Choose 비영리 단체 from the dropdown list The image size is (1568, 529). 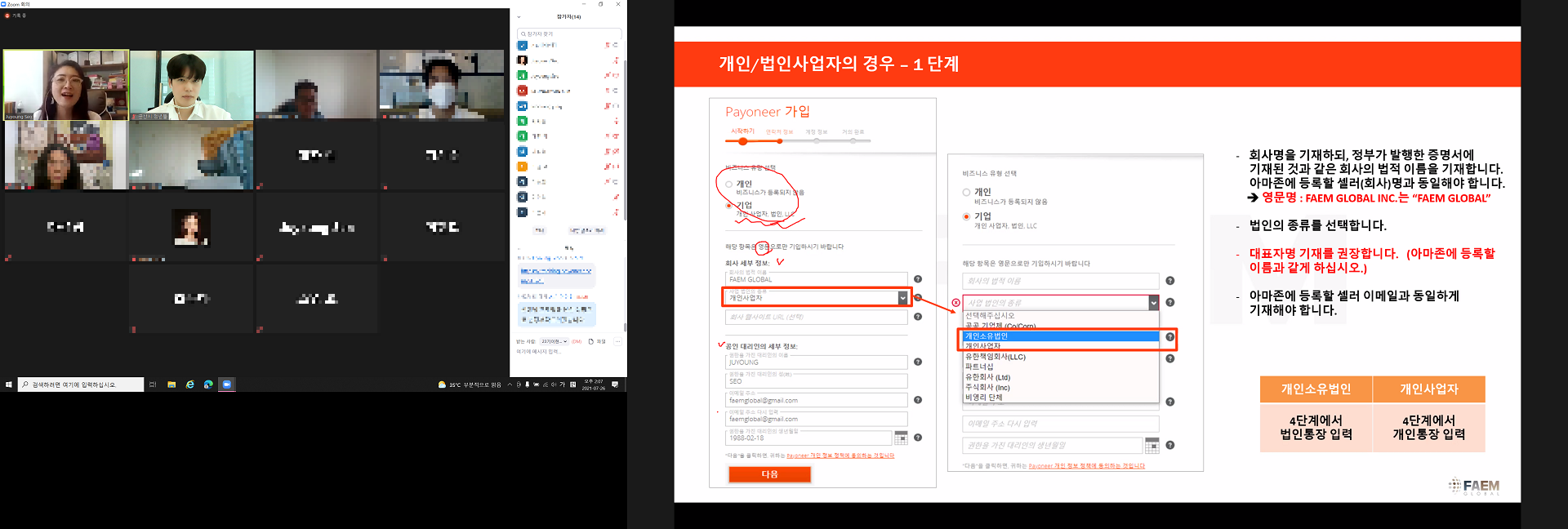tap(1061, 398)
